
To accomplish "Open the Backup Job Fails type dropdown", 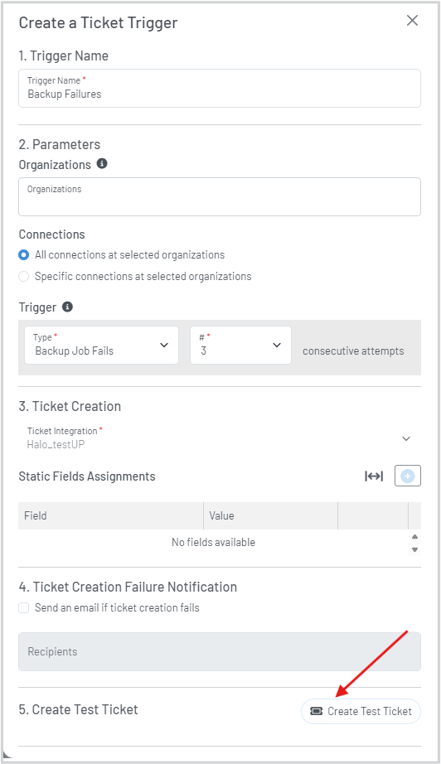I will tap(101, 345).
